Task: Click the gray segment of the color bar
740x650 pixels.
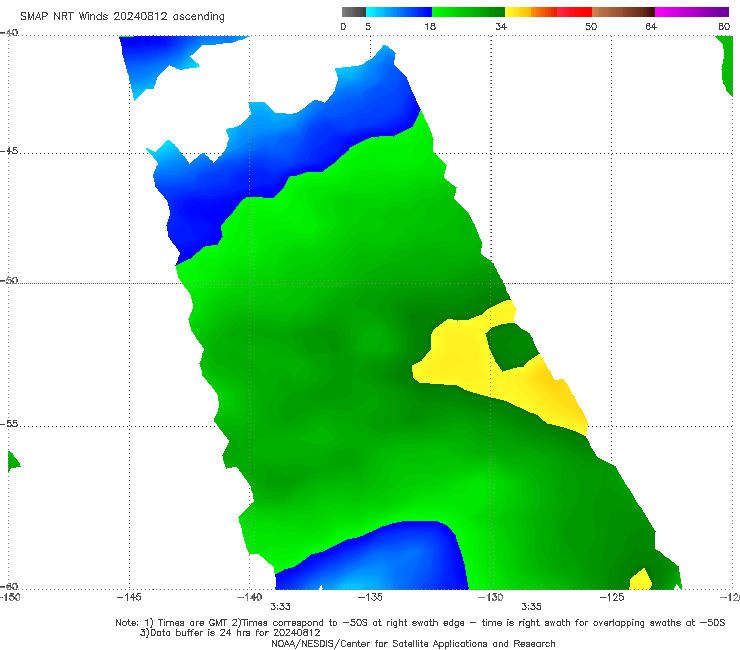Action: pyautogui.click(x=354, y=12)
